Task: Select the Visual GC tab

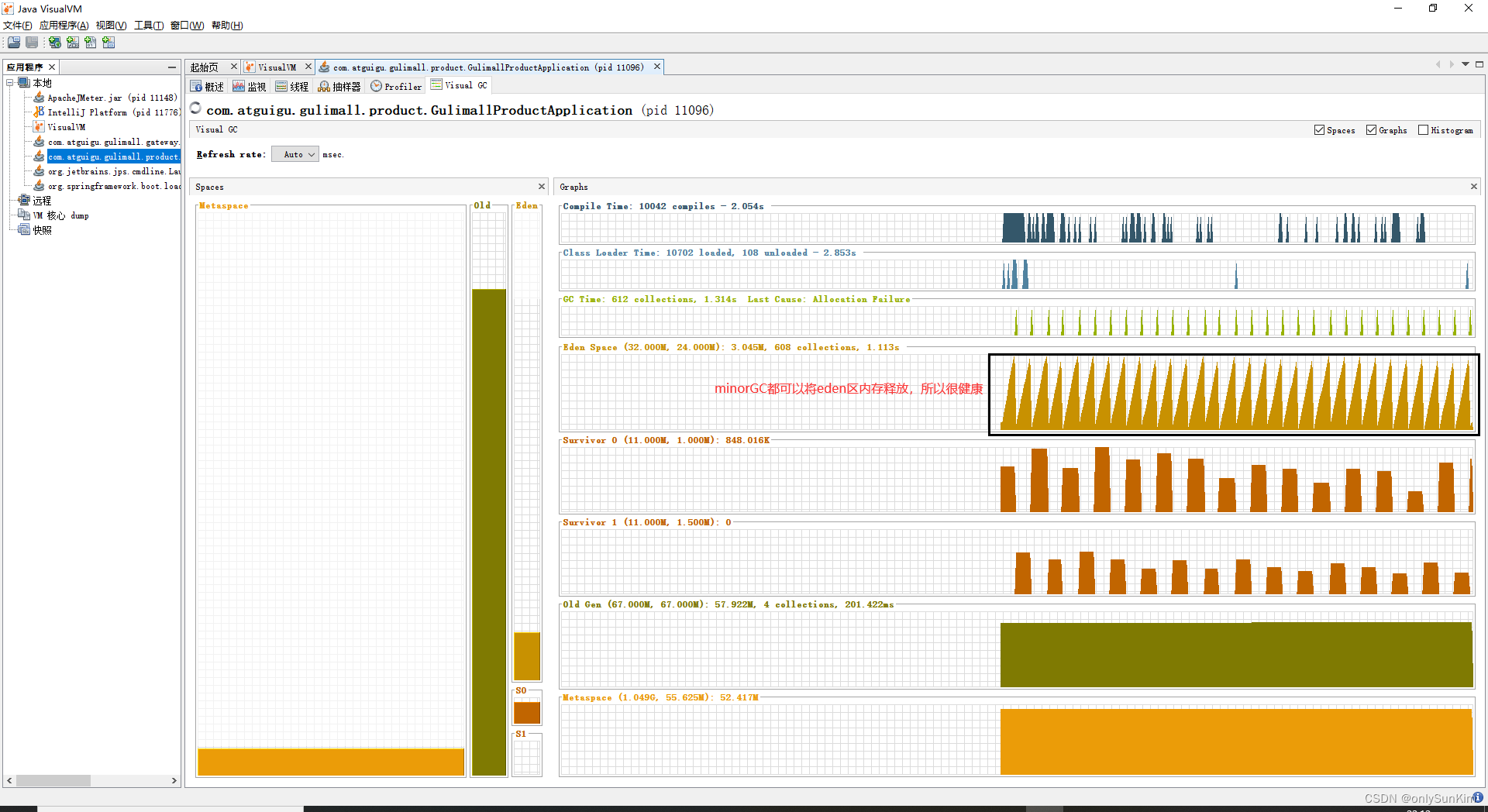Action: click(459, 85)
